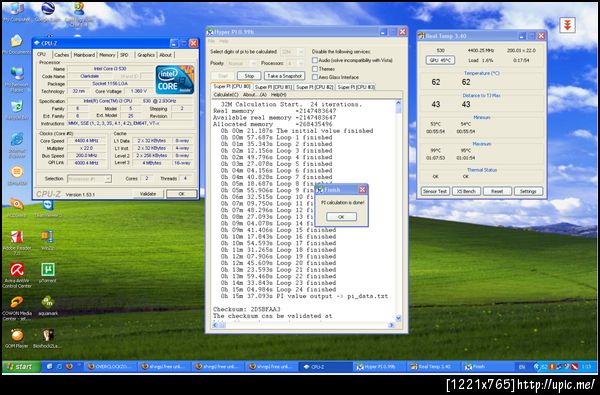The width and height of the screenshot is (600, 395).
Task: Switch to the Caches tab in CPU-Z
Action: point(62,55)
